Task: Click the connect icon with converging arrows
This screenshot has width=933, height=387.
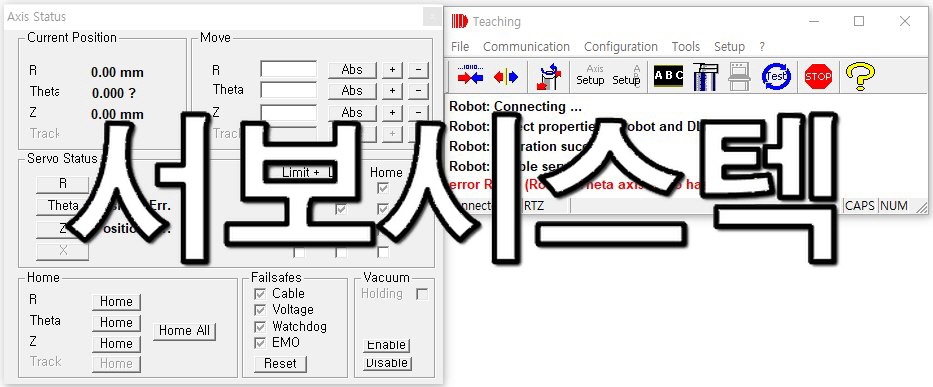Action: [x=470, y=76]
